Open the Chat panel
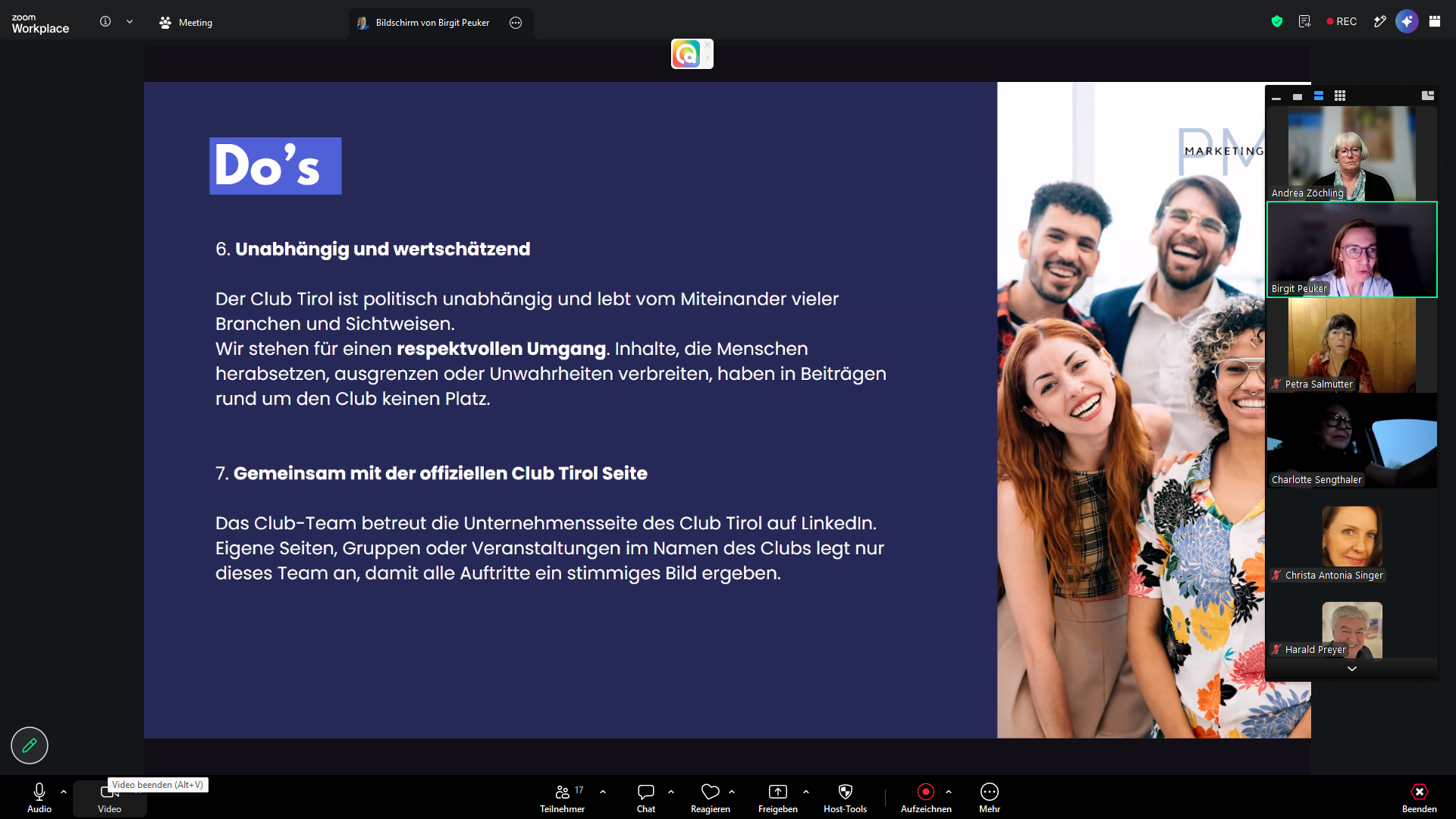 click(646, 798)
